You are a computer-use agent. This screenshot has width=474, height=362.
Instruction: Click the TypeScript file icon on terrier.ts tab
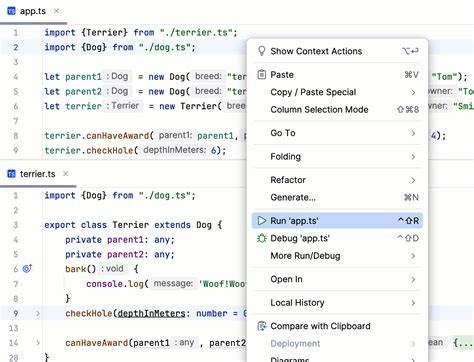pyautogui.click(x=11, y=174)
